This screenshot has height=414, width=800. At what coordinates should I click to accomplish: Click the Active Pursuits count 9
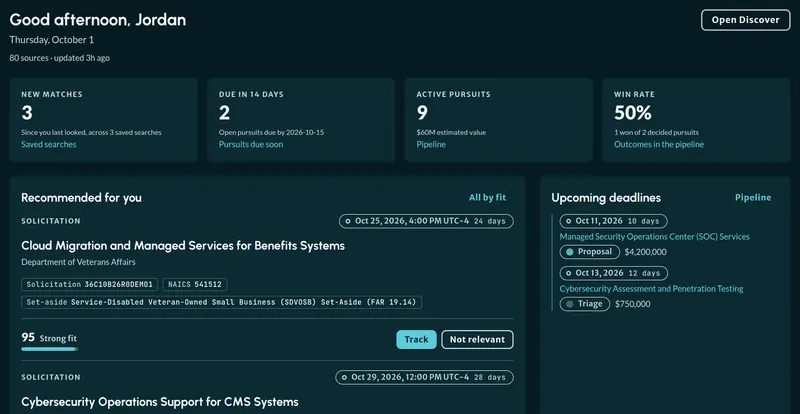422,113
